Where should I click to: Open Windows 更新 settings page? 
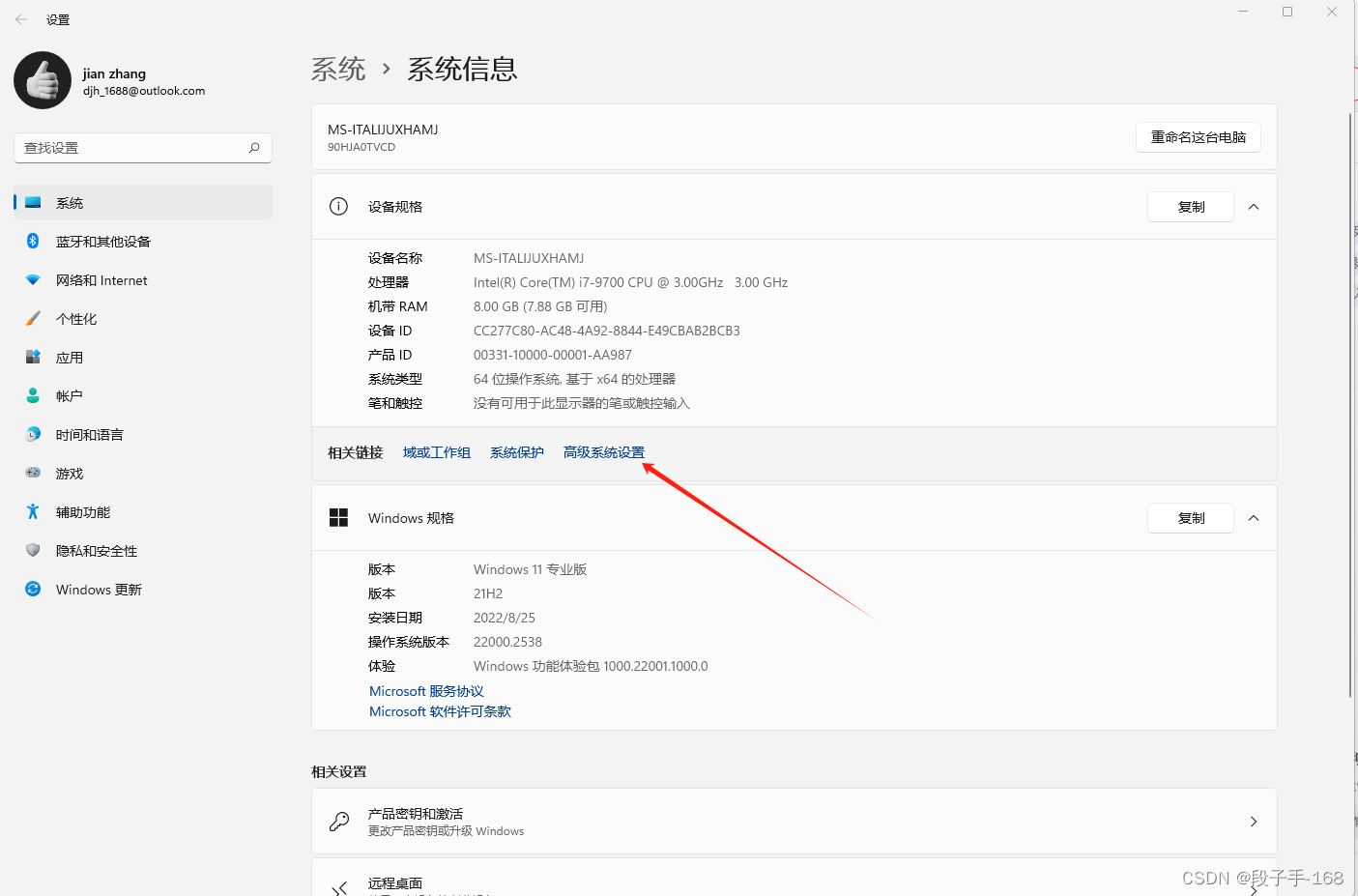(x=143, y=590)
